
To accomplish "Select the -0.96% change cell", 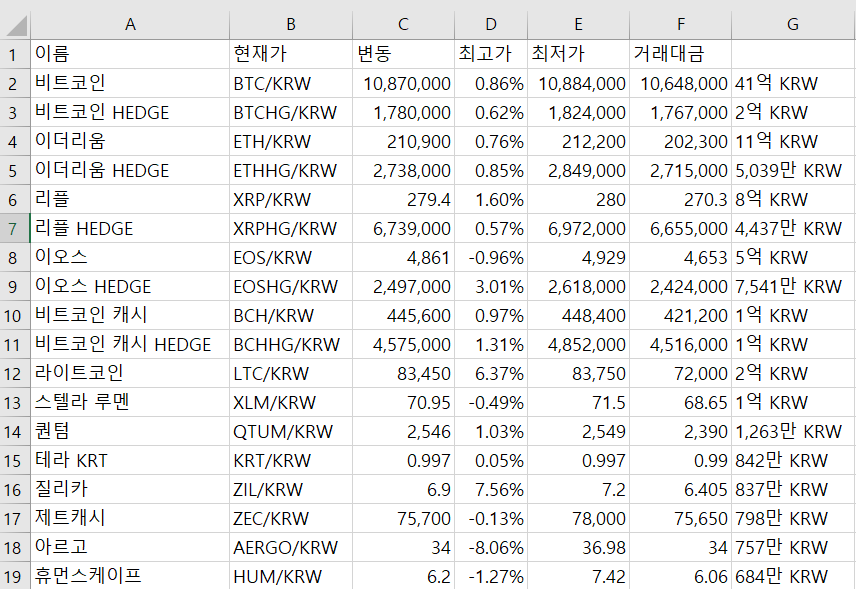I will 491,257.
